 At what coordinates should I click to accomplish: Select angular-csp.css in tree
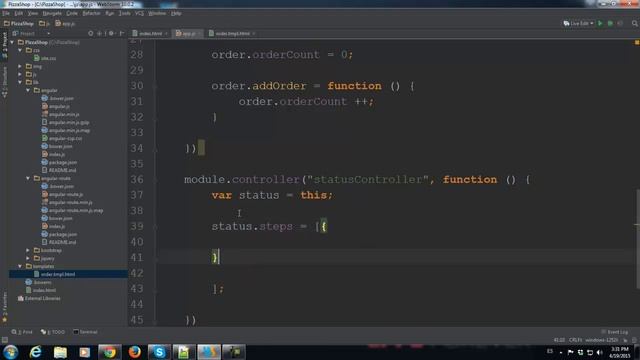coord(62,138)
